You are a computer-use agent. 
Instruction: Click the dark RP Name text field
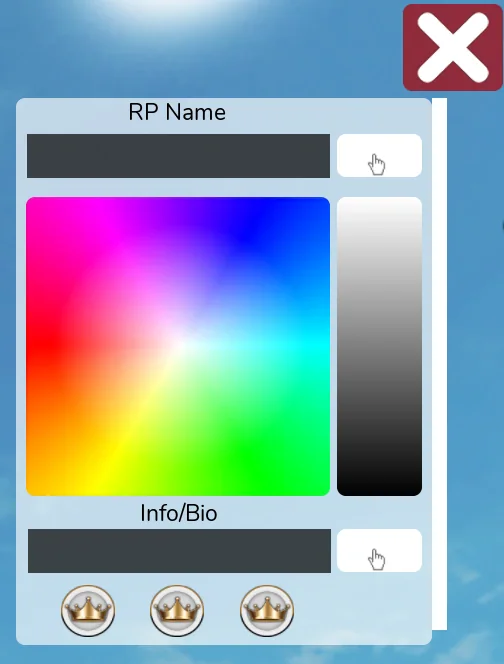pyautogui.click(x=178, y=156)
